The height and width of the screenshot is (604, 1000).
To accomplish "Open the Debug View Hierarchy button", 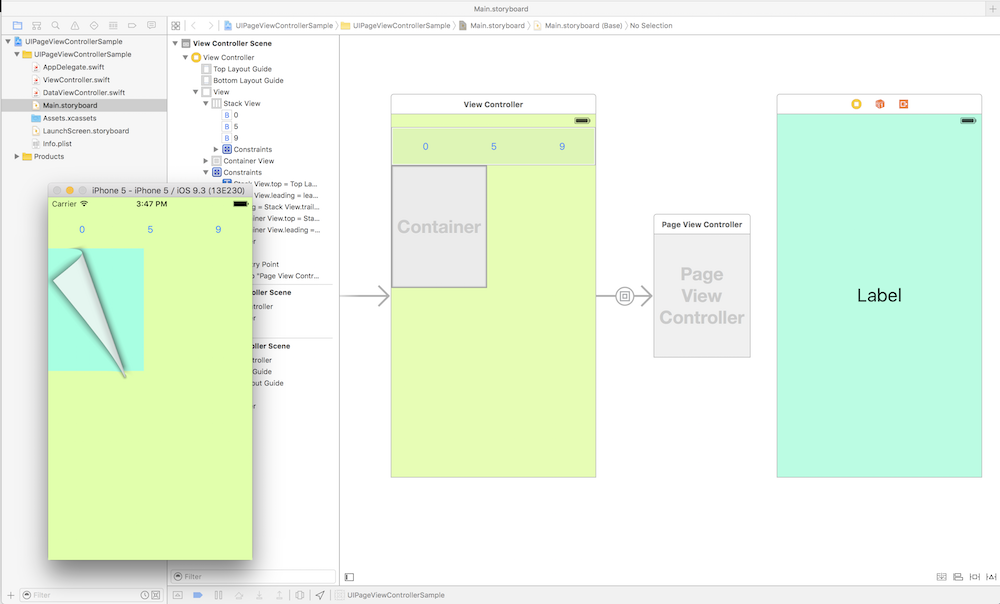I will 300,595.
